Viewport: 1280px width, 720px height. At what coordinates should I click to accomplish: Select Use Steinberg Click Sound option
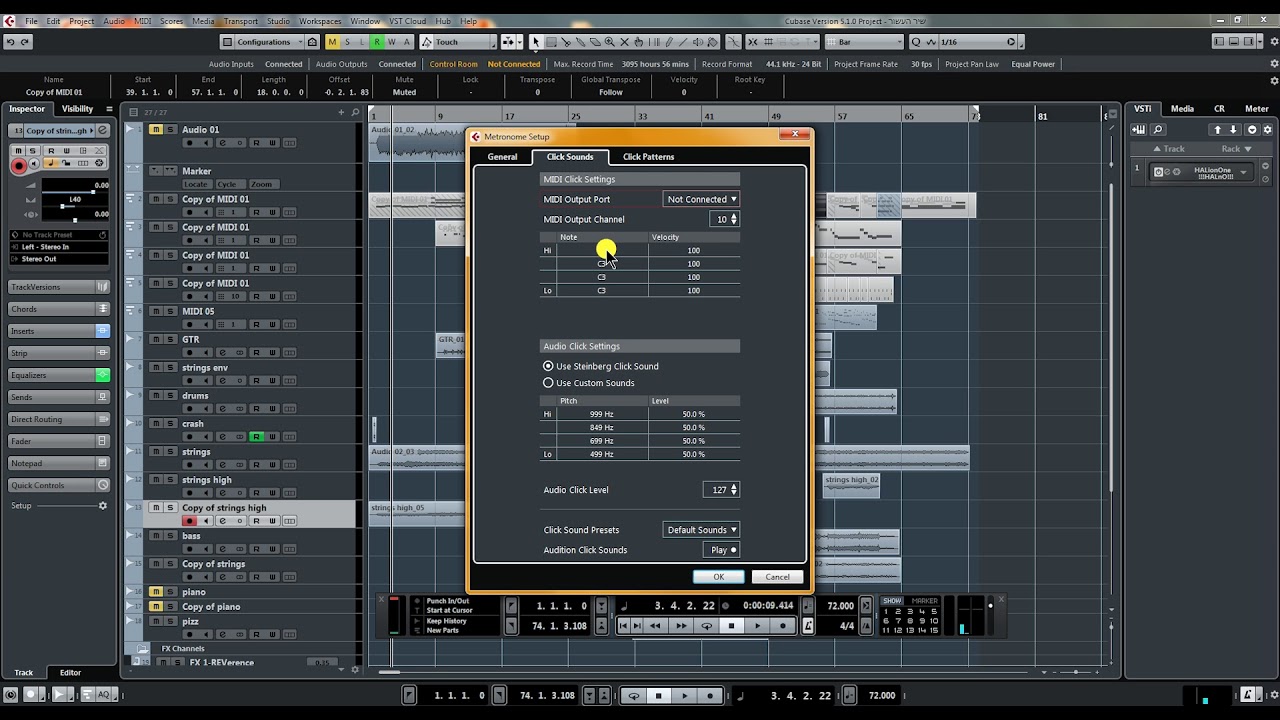548,366
